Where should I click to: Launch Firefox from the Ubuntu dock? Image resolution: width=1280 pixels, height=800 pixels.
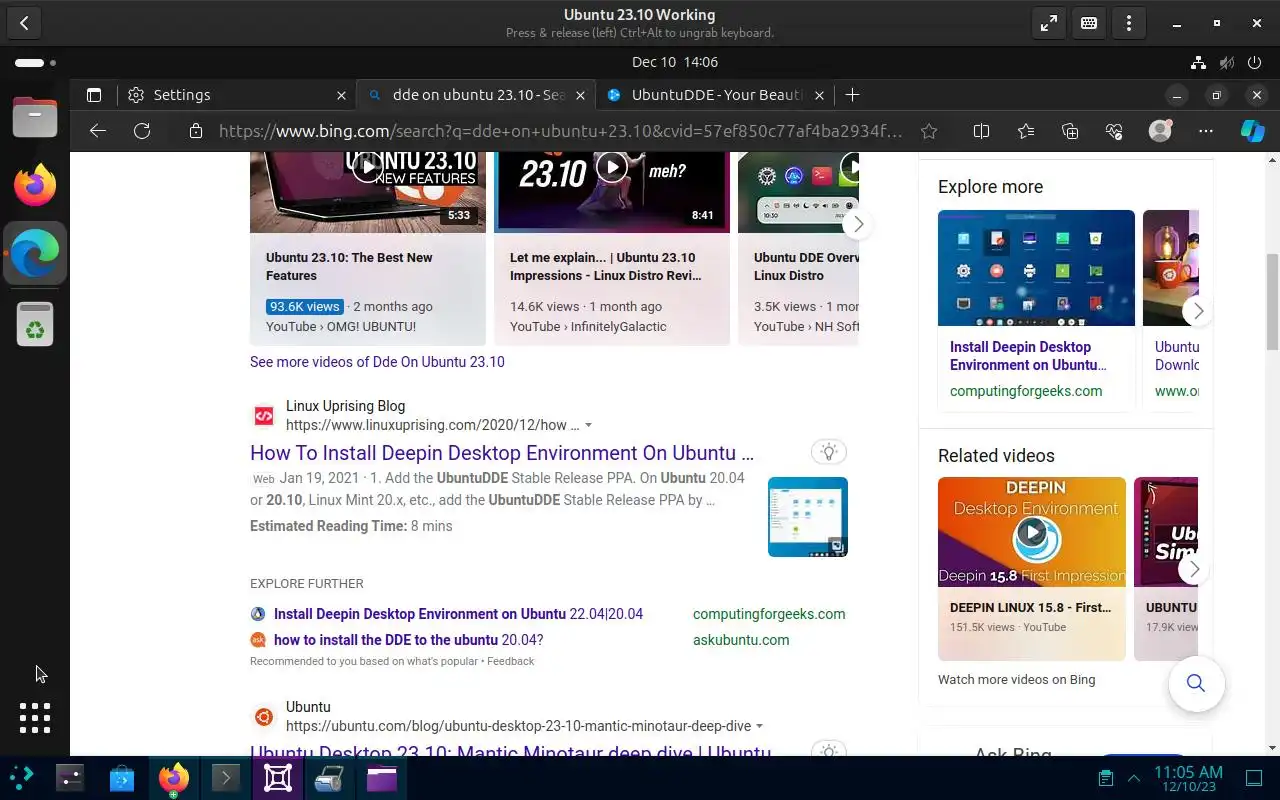tap(35, 185)
